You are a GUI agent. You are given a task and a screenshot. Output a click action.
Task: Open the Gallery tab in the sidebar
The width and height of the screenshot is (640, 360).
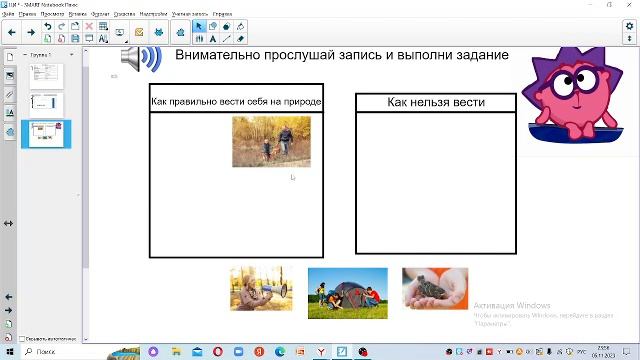tap(10, 76)
